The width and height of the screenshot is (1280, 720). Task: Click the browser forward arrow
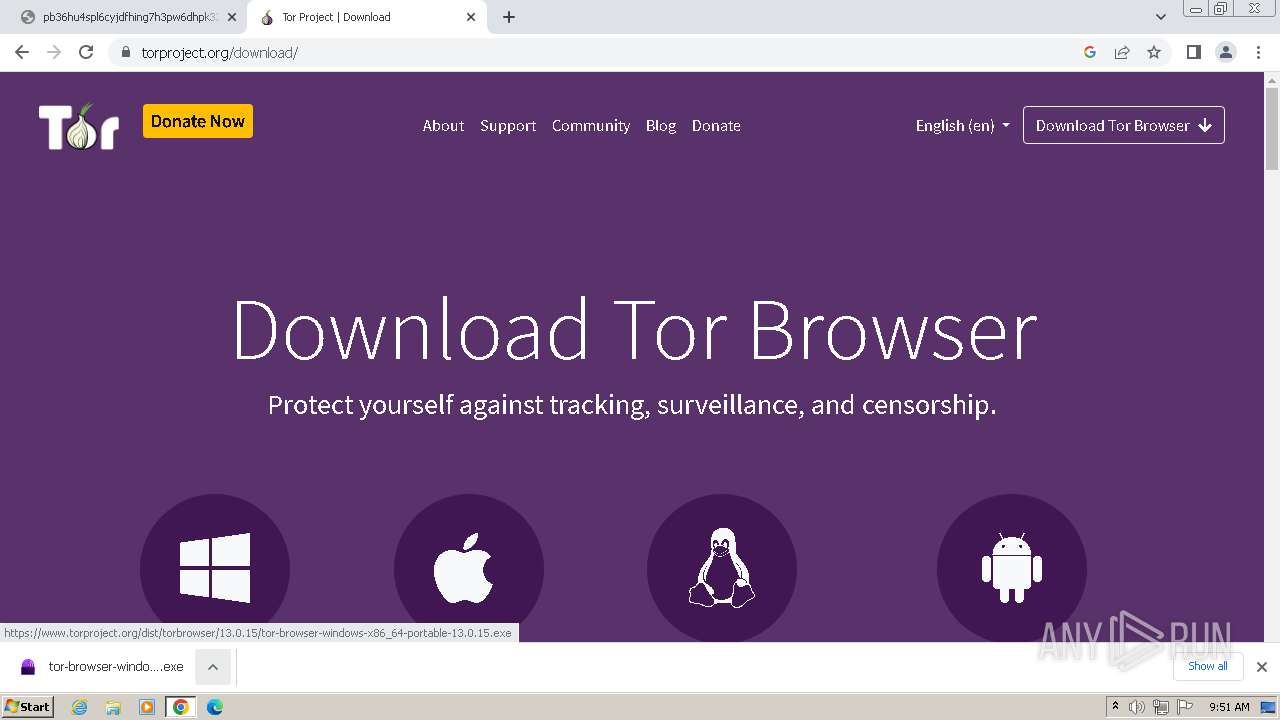54,52
